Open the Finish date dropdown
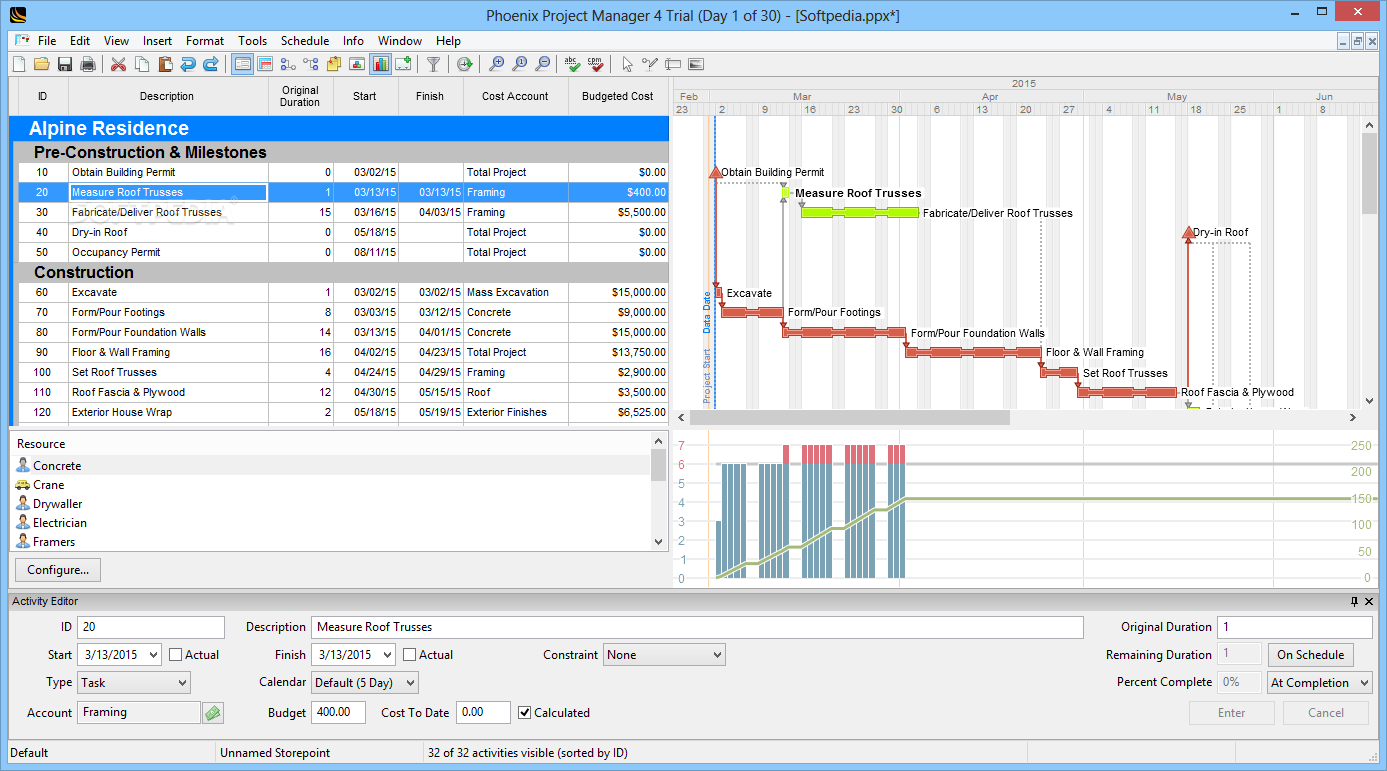1387x771 pixels. 387,655
